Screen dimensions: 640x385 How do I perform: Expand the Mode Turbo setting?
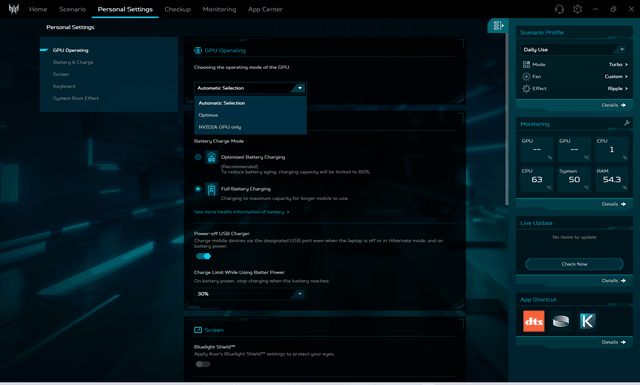618,65
